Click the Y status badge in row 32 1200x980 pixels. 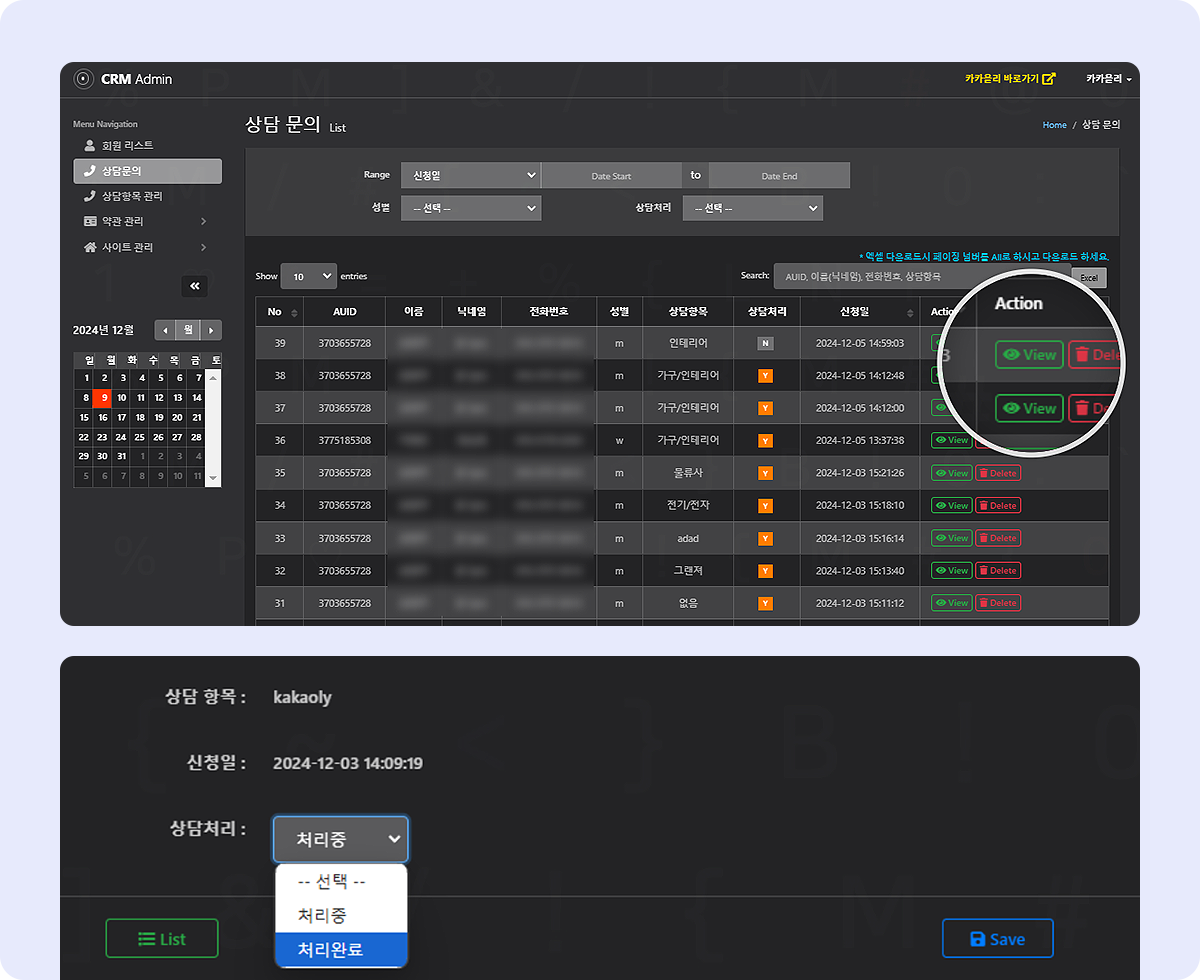pyautogui.click(x=766, y=570)
